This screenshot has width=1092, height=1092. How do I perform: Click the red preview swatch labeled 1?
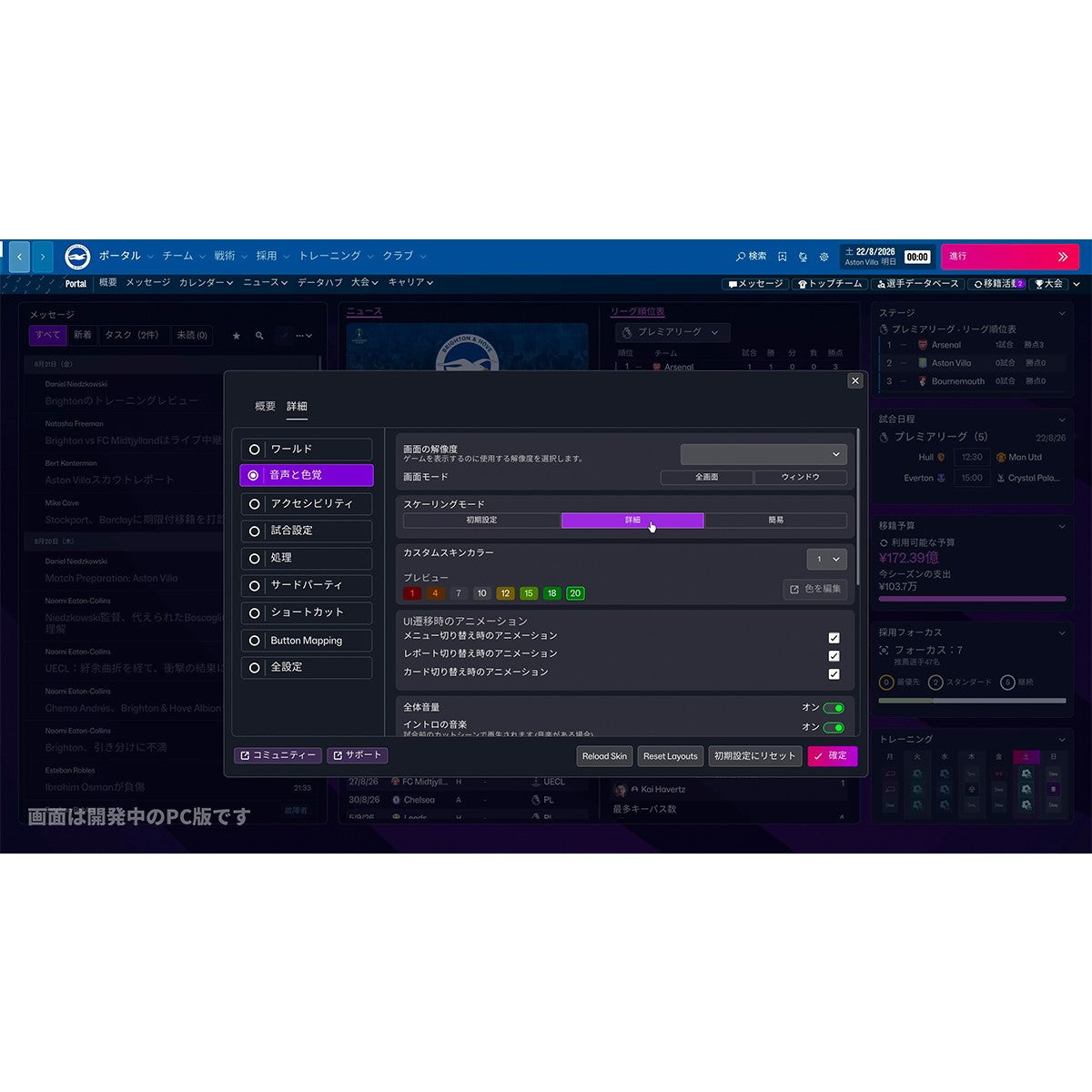[x=412, y=593]
